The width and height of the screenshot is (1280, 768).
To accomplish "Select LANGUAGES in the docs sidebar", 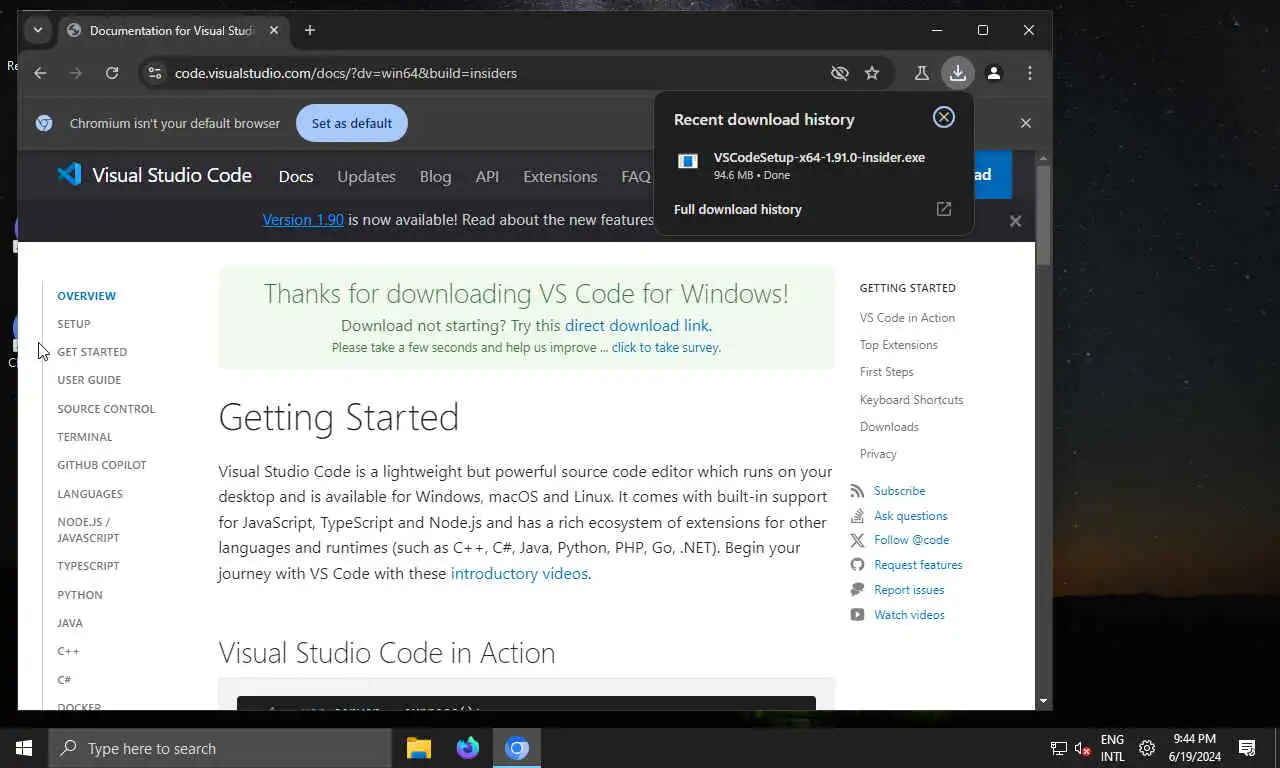I will coord(90,494).
